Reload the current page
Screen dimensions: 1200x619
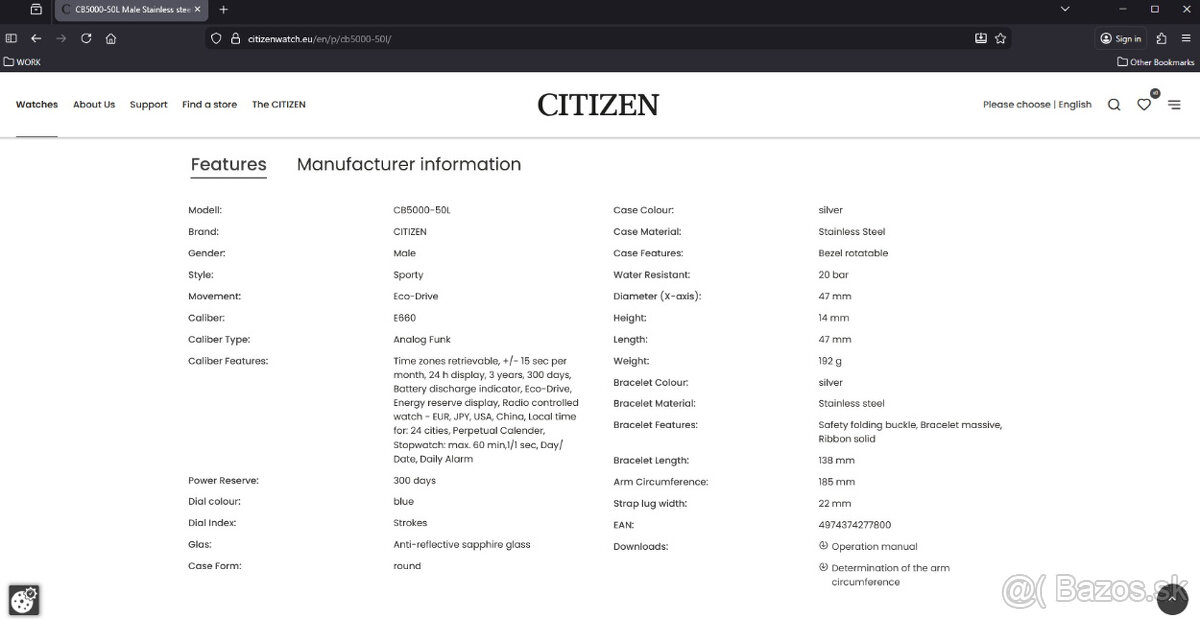(86, 38)
